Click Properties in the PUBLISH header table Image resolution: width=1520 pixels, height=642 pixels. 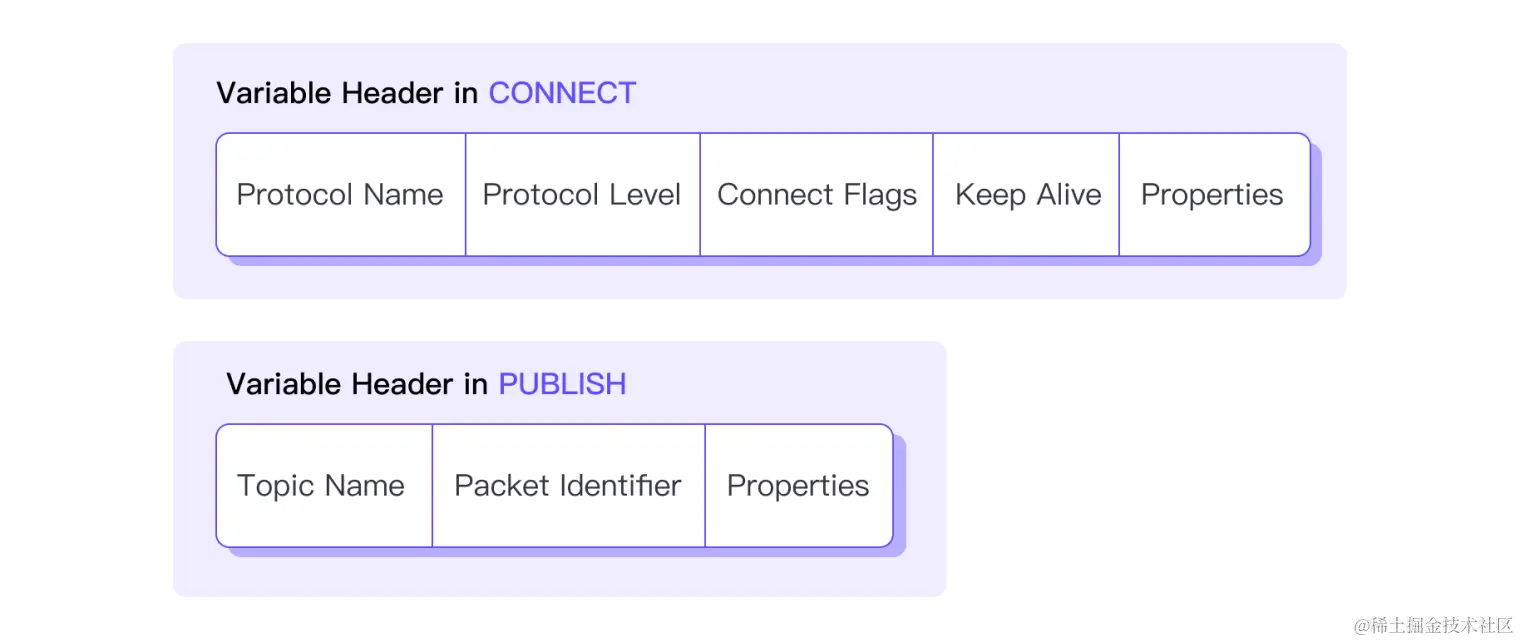pyautogui.click(x=799, y=485)
